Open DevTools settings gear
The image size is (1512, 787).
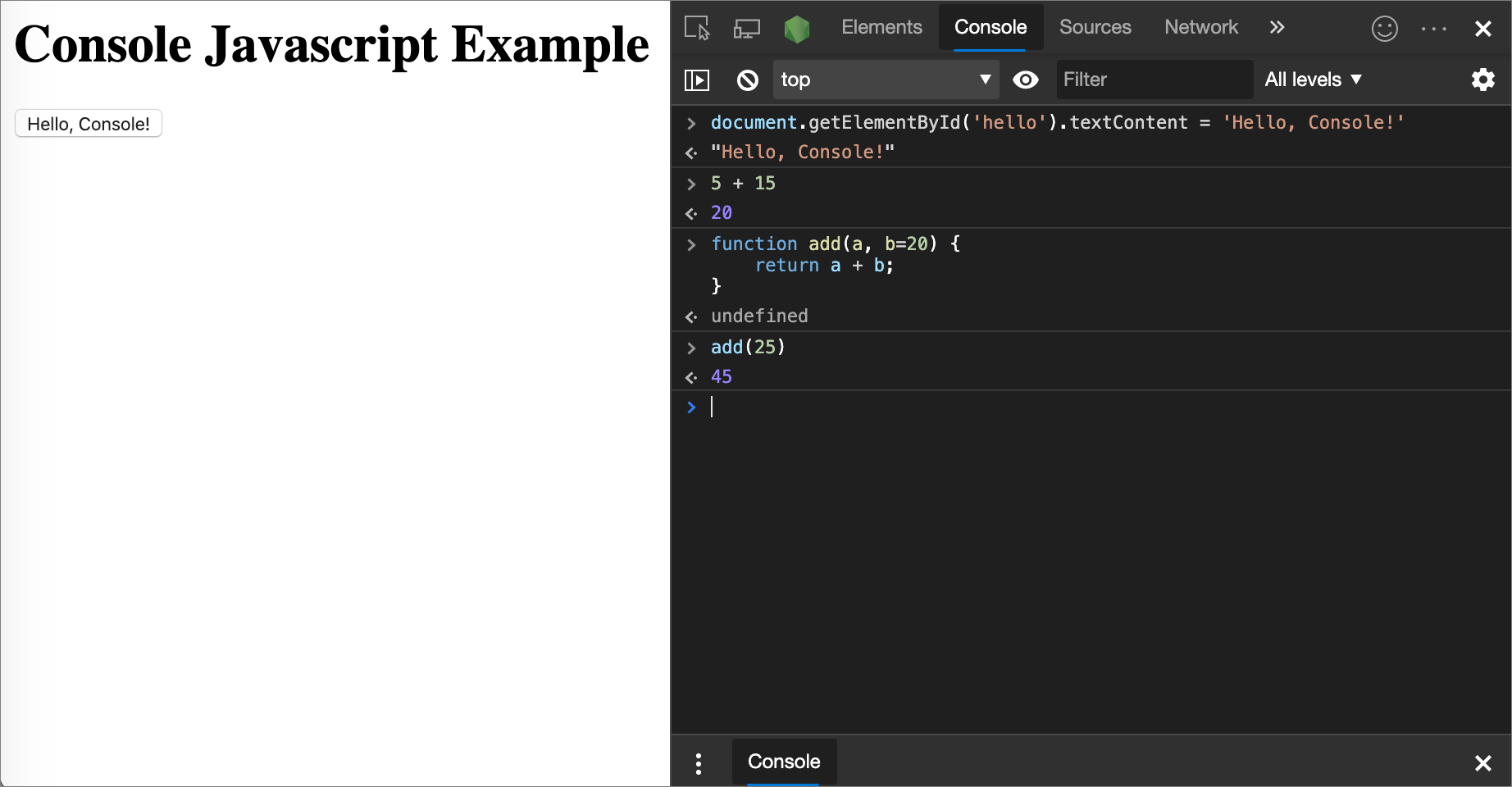pos(1483,80)
